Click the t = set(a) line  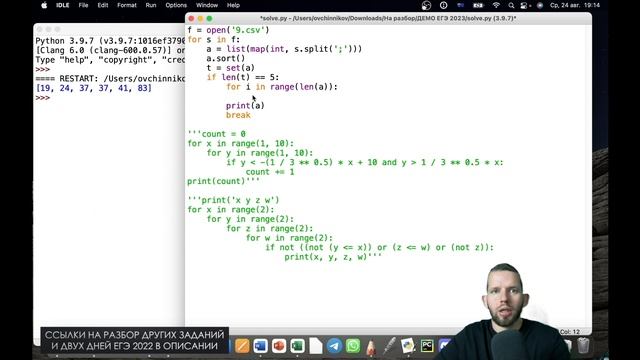click(231, 68)
